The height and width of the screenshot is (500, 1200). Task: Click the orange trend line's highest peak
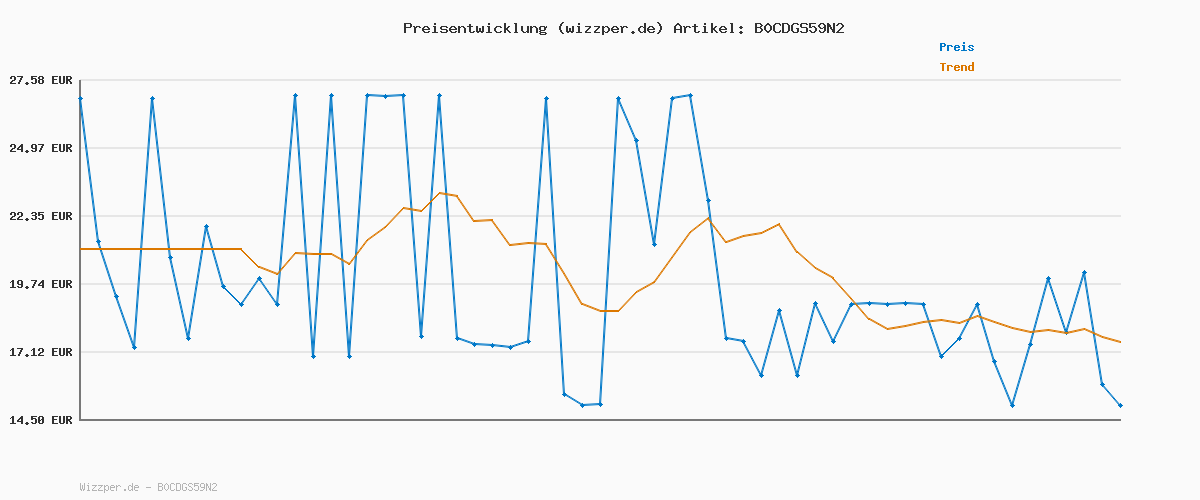[x=439, y=193]
